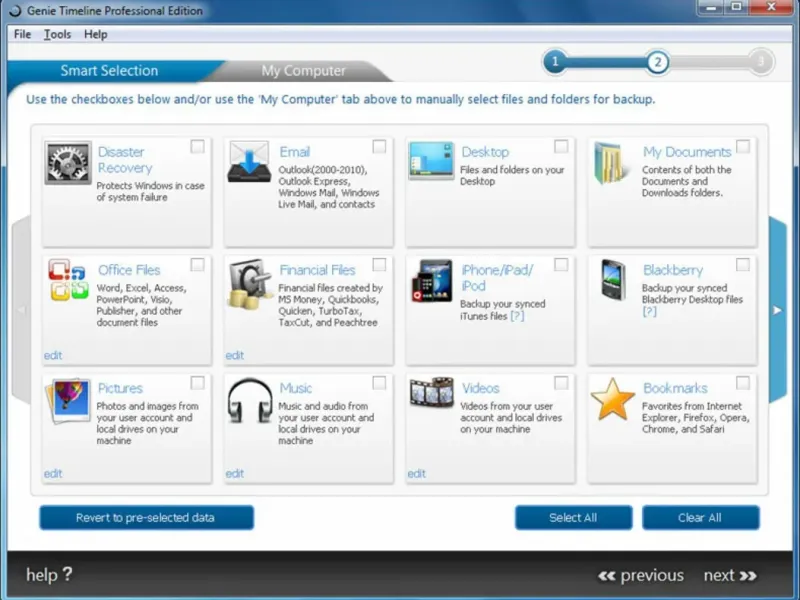Tick the Desktop checkbox
Image resolution: width=800 pixels, height=600 pixels.
(x=561, y=146)
